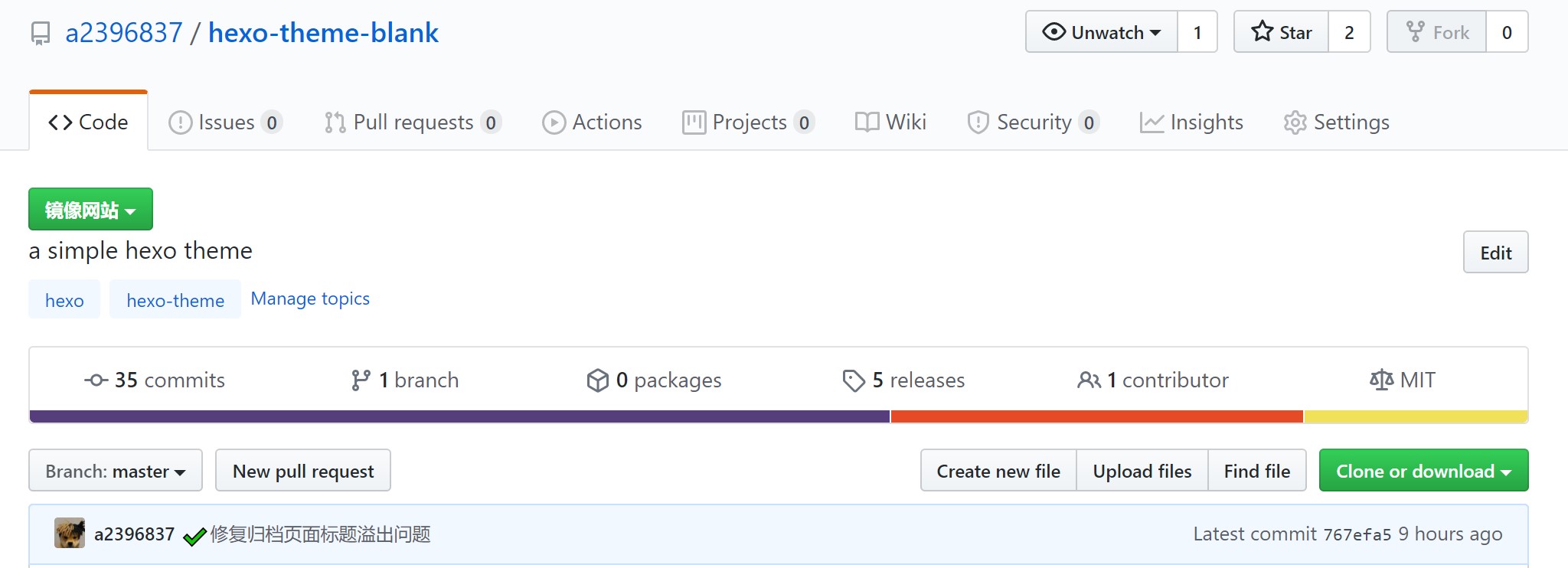Screen dimensions: 1568x568
Task: Star the hexo-theme-blank repository
Action: [1281, 32]
